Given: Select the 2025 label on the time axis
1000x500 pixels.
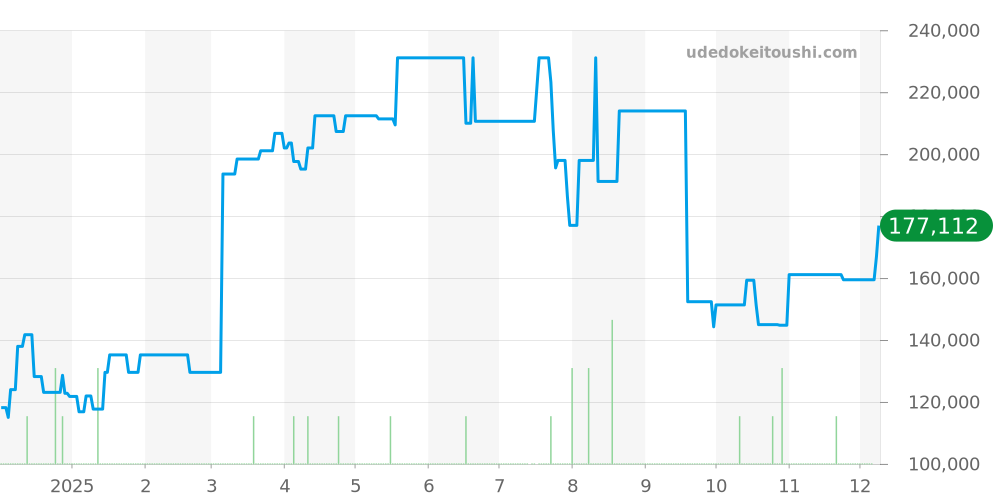Looking at the screenshot, I should 71,487.
